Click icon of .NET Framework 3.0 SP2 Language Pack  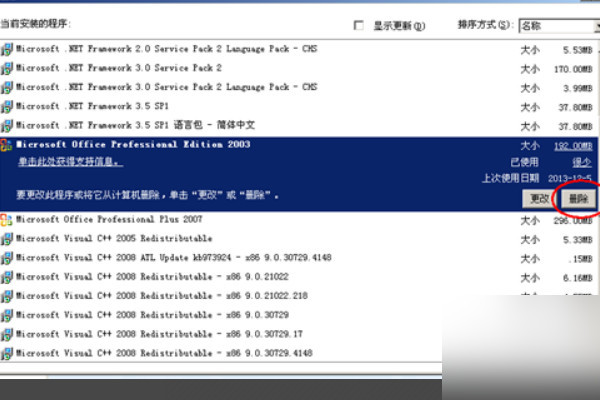point(7,88)
